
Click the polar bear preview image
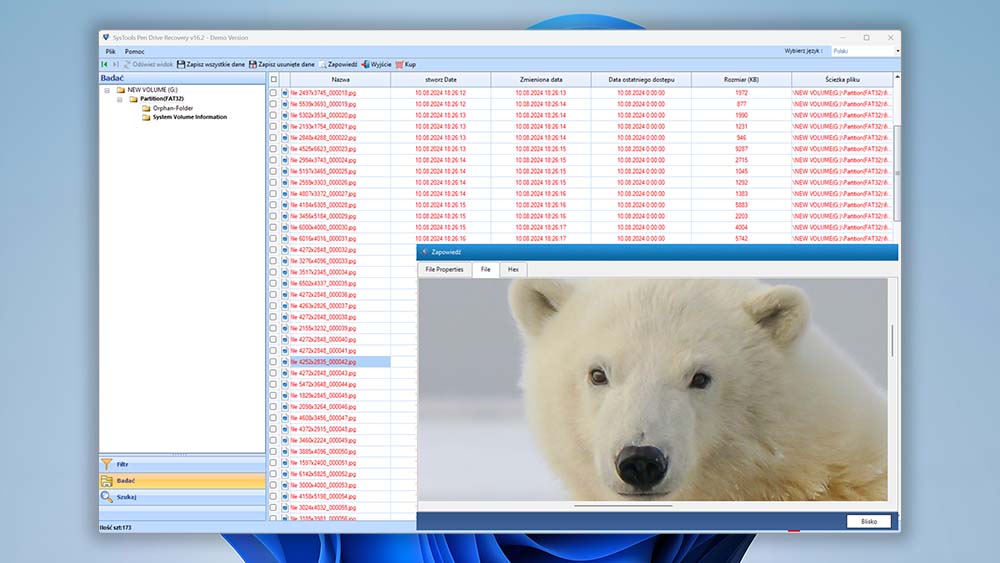(653, 390)
